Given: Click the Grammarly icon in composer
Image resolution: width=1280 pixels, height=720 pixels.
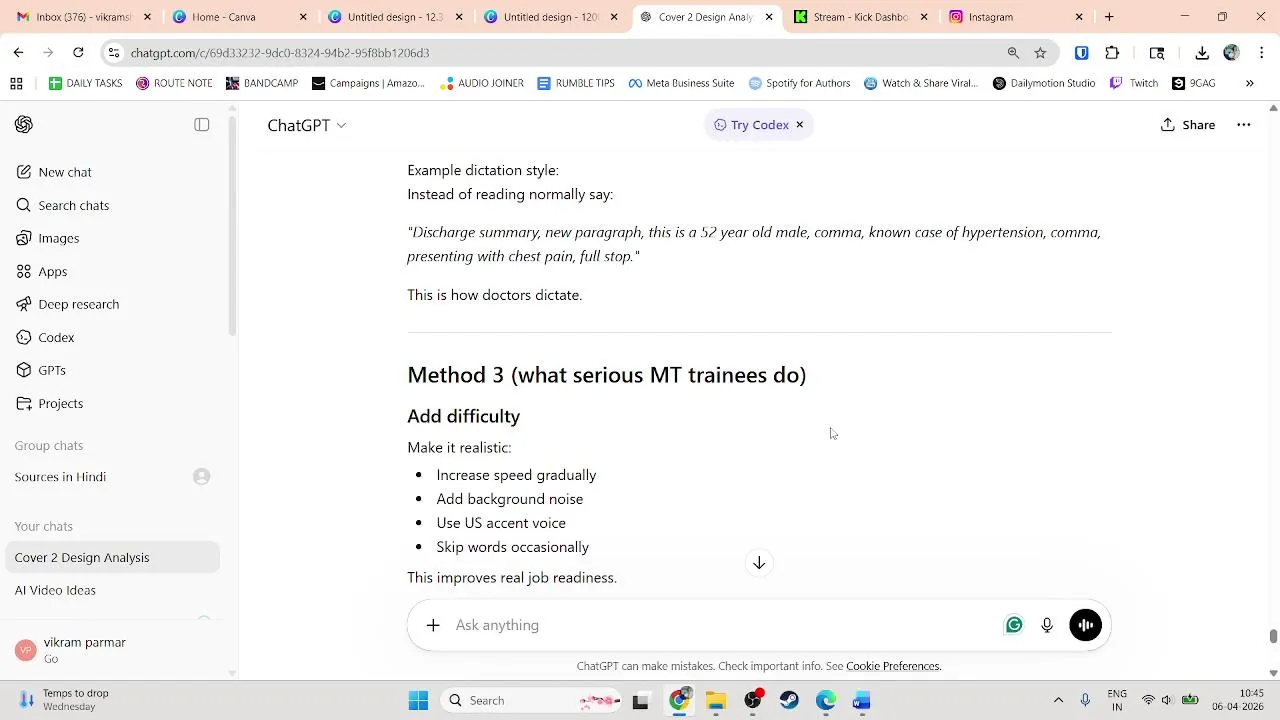Looking at the screenshot, I should pyautogui.click(x=1014, y=625).
